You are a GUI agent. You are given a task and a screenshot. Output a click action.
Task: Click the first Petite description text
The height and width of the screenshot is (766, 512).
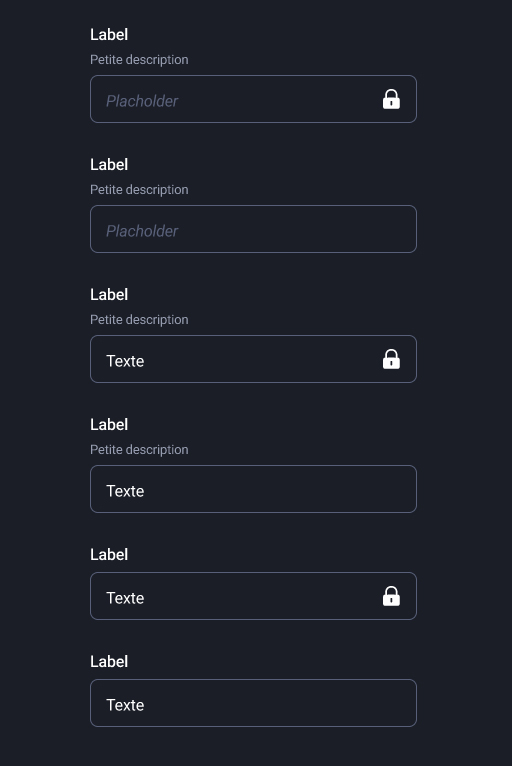[139, 60]
